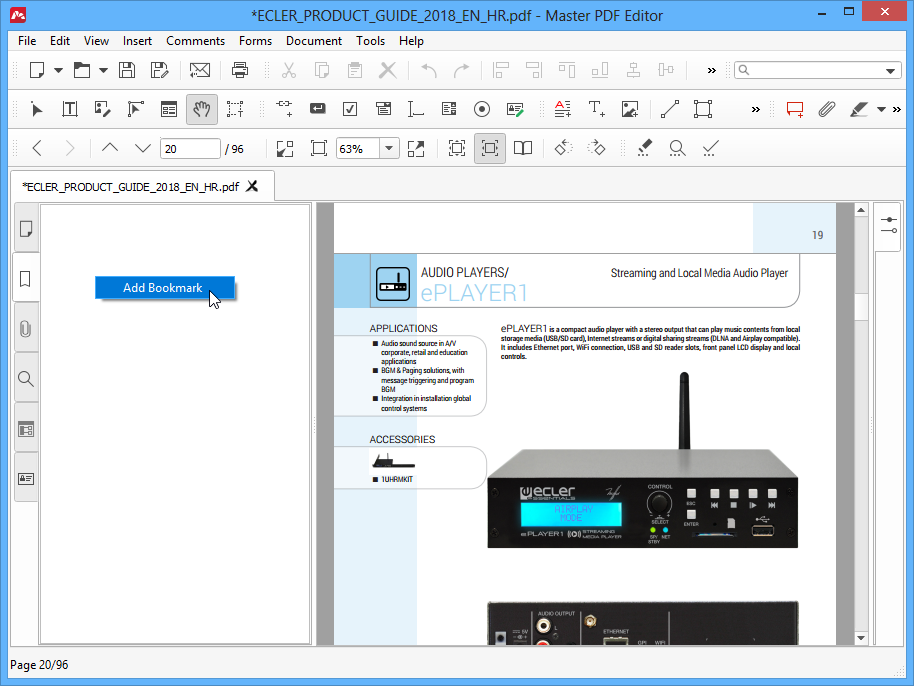Choose Add Bookmark from context menu

pos(165,288)
